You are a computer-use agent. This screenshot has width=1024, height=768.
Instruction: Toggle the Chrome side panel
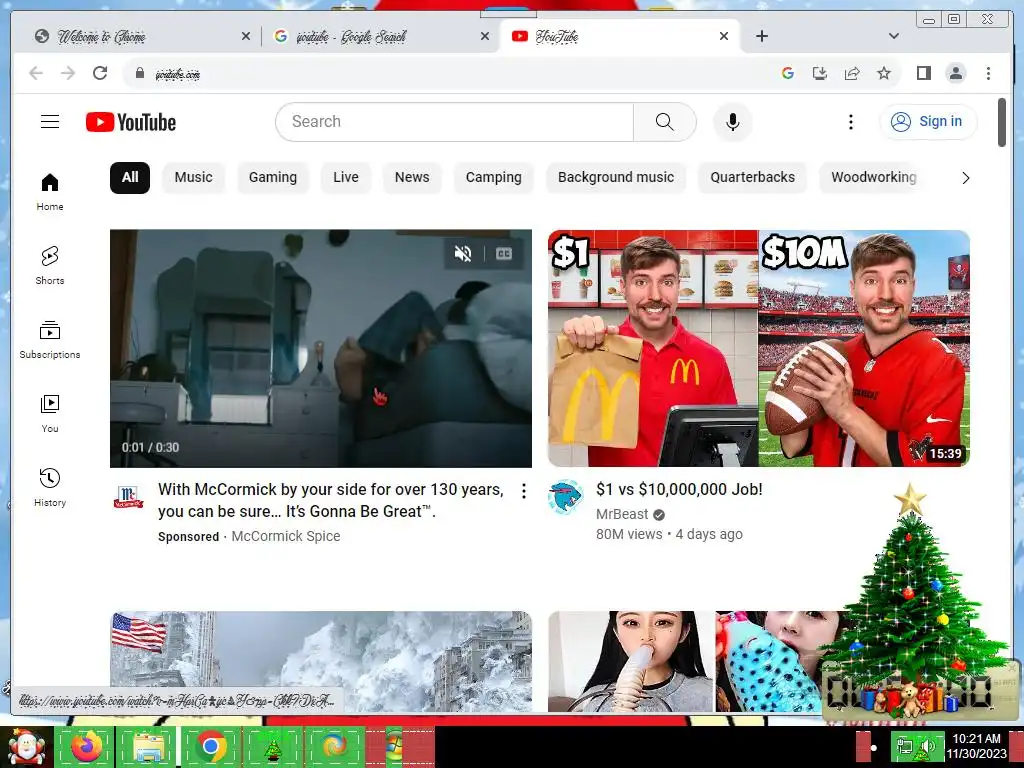(x=923, y=73)
